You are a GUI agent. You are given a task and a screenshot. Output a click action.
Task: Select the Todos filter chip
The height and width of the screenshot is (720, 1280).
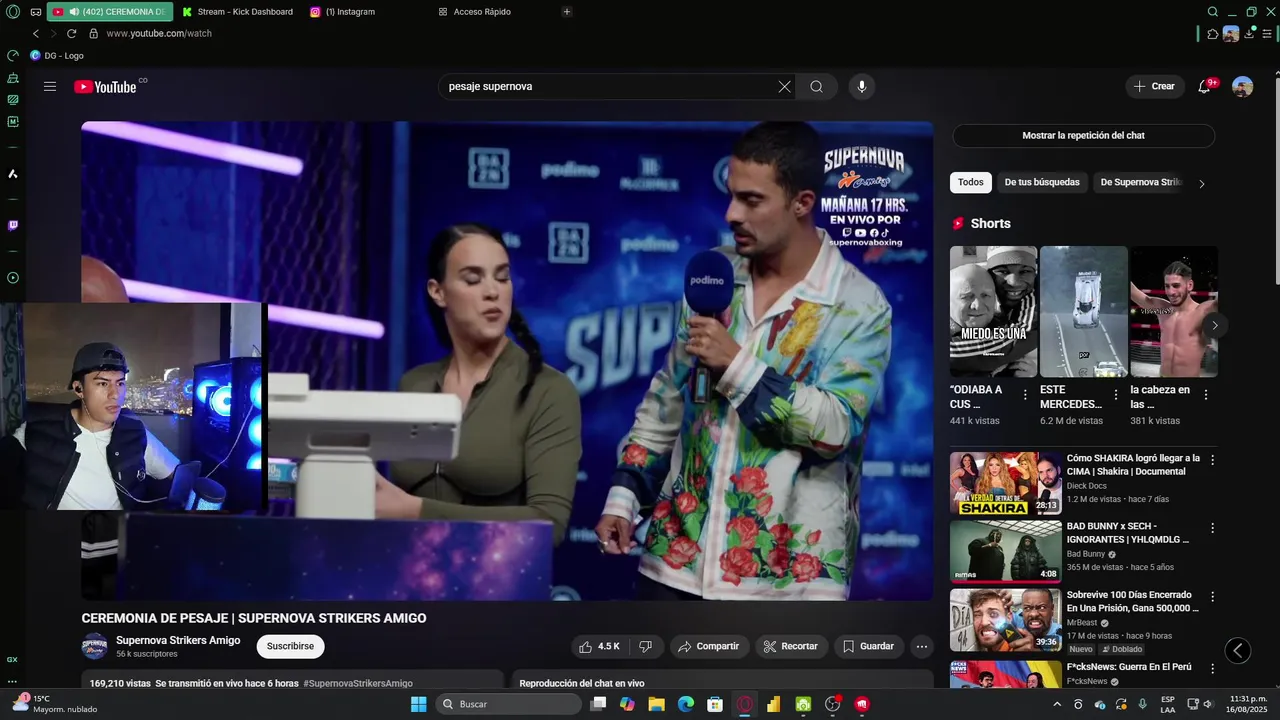click(971, 182)
